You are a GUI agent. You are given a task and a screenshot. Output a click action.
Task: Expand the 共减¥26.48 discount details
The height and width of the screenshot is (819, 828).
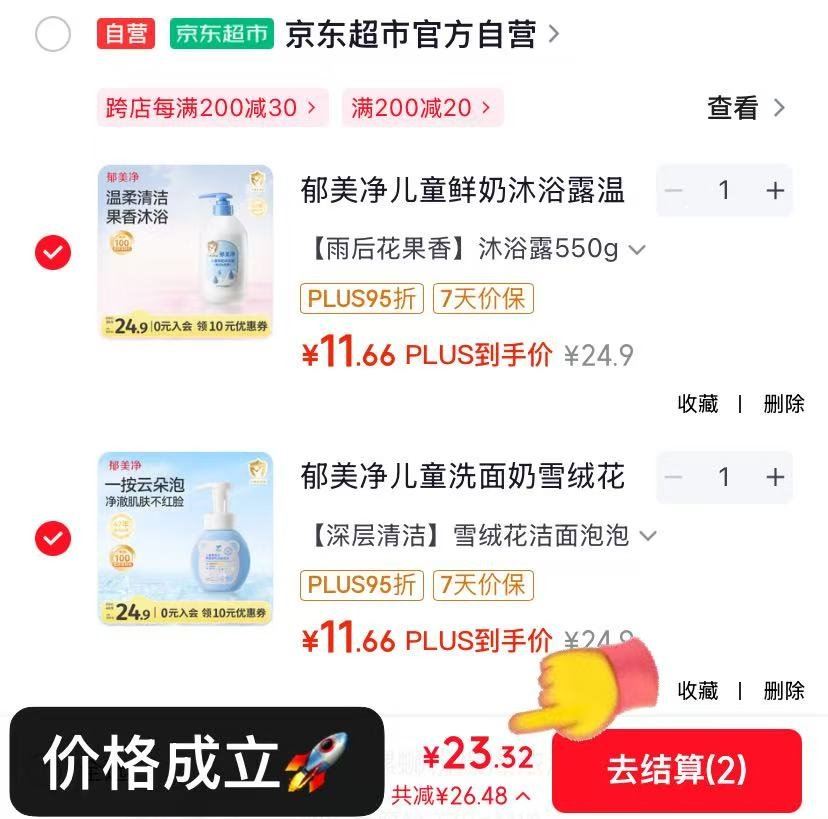(461, 796)
